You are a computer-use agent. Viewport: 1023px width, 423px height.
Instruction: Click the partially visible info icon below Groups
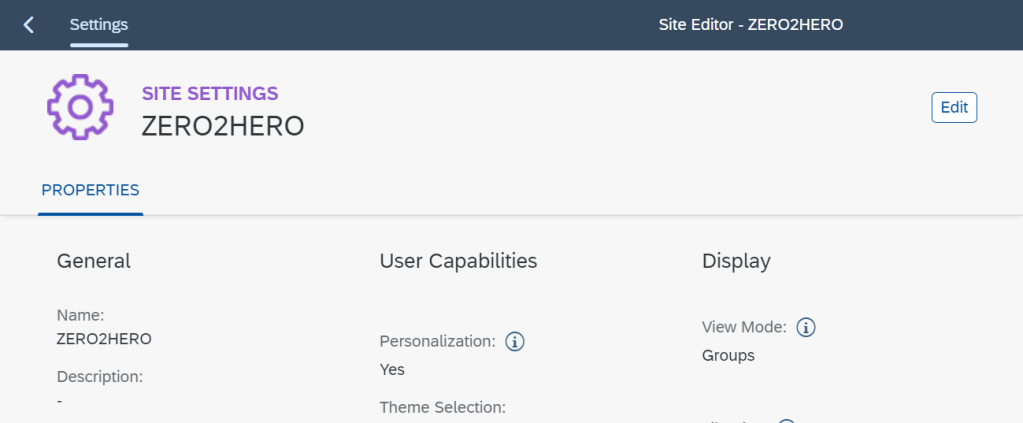786,420
